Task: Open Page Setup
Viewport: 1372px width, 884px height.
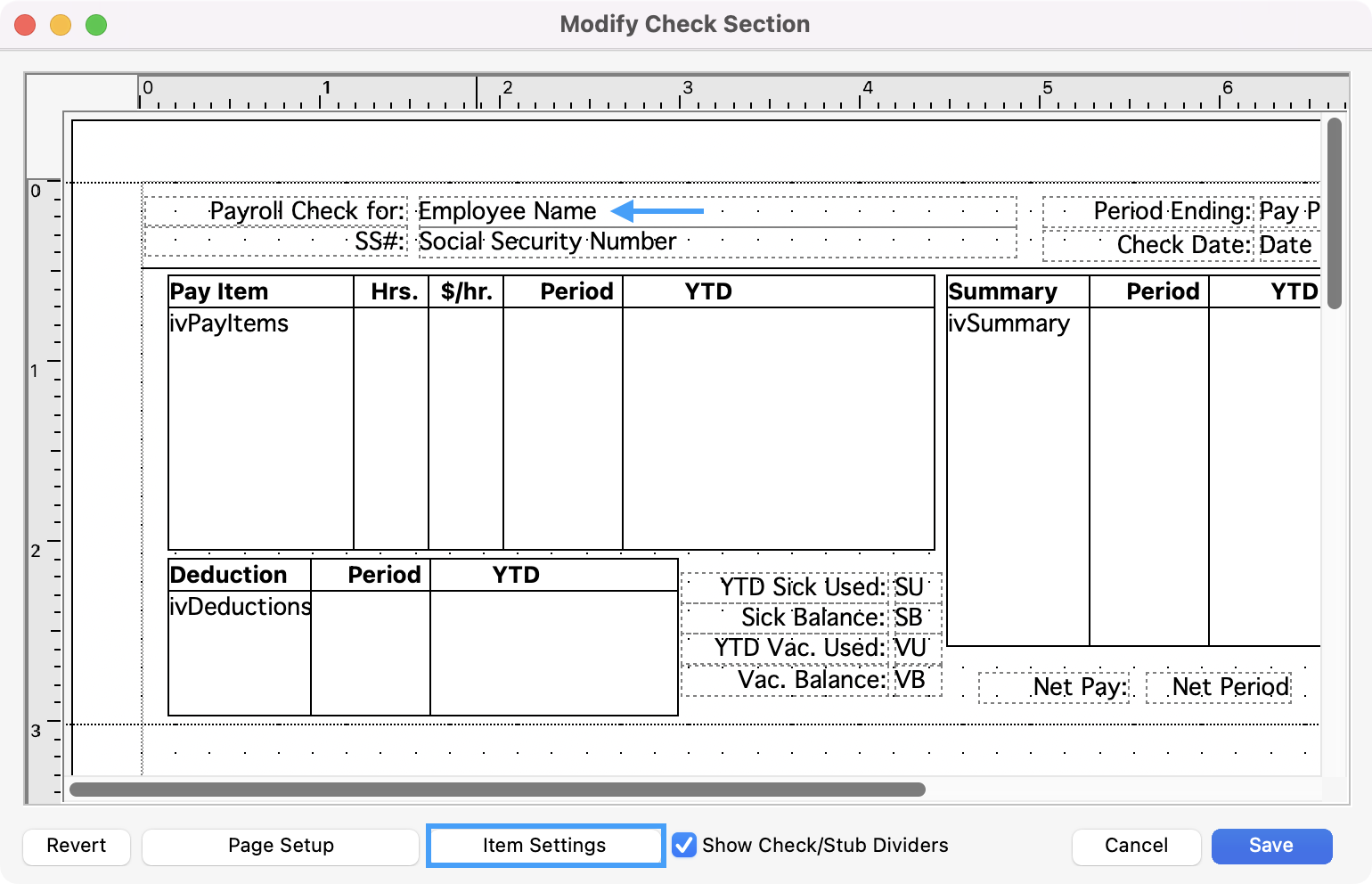Action: pyautogui.click(x=281, y=846)
